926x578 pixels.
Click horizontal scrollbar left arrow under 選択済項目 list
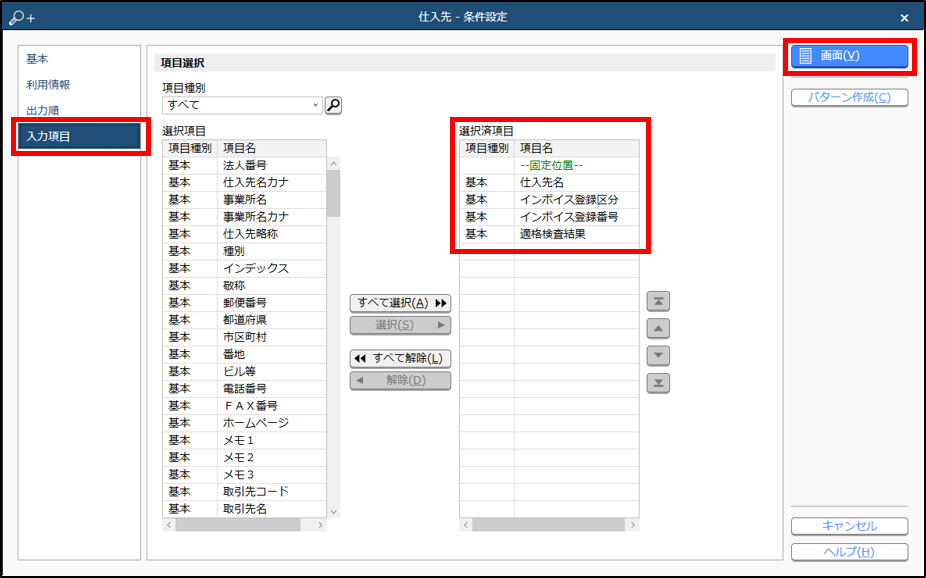(466, 524)
